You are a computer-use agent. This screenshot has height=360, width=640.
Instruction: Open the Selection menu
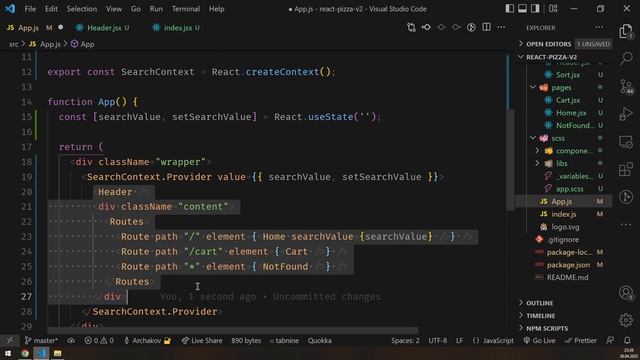tap(82, 9)
